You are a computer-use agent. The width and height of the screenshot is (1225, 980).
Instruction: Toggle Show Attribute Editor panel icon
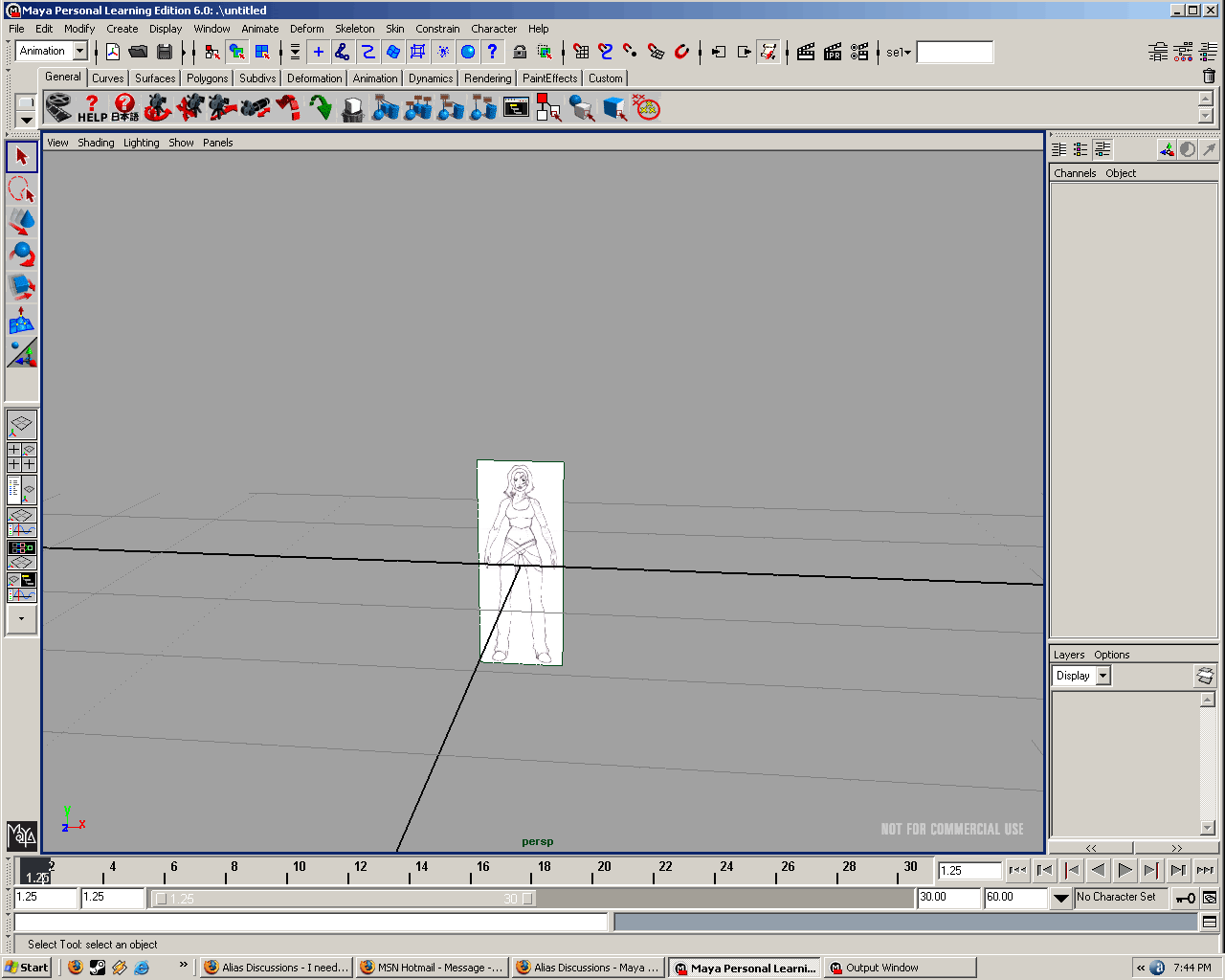[x=1158, y=52]
